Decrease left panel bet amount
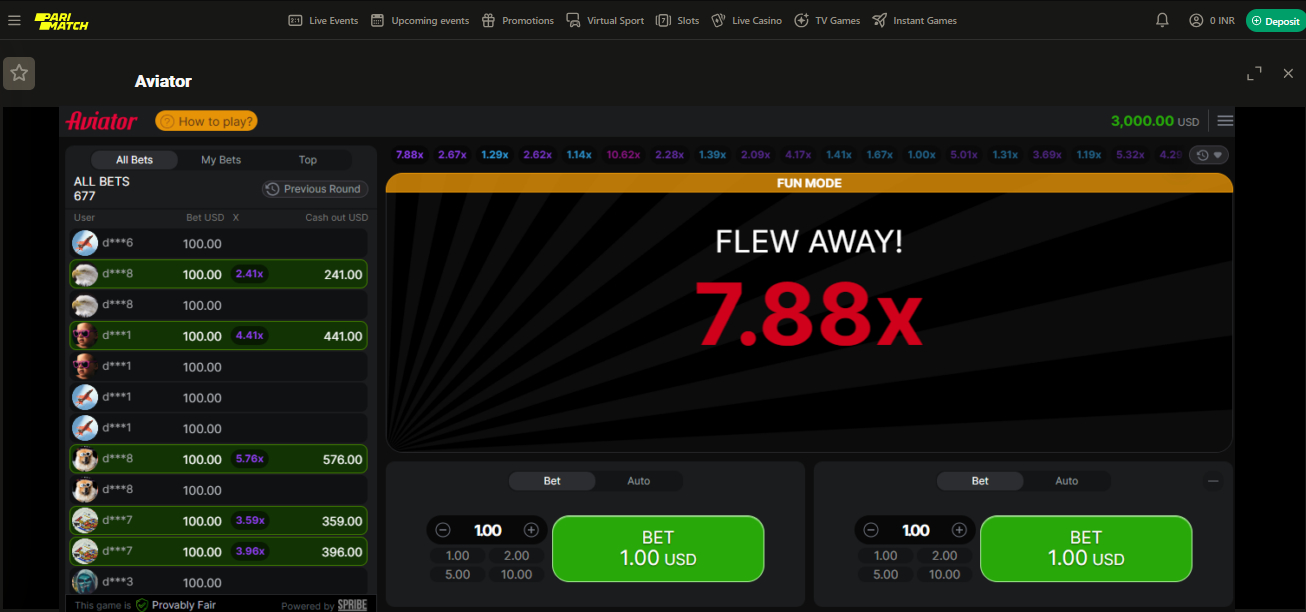 443,530
